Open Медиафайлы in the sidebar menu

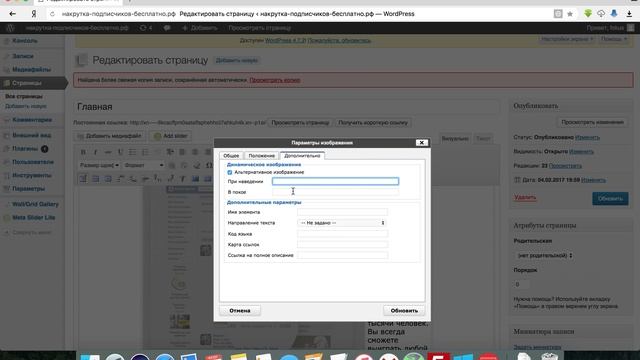click(31, 69)
